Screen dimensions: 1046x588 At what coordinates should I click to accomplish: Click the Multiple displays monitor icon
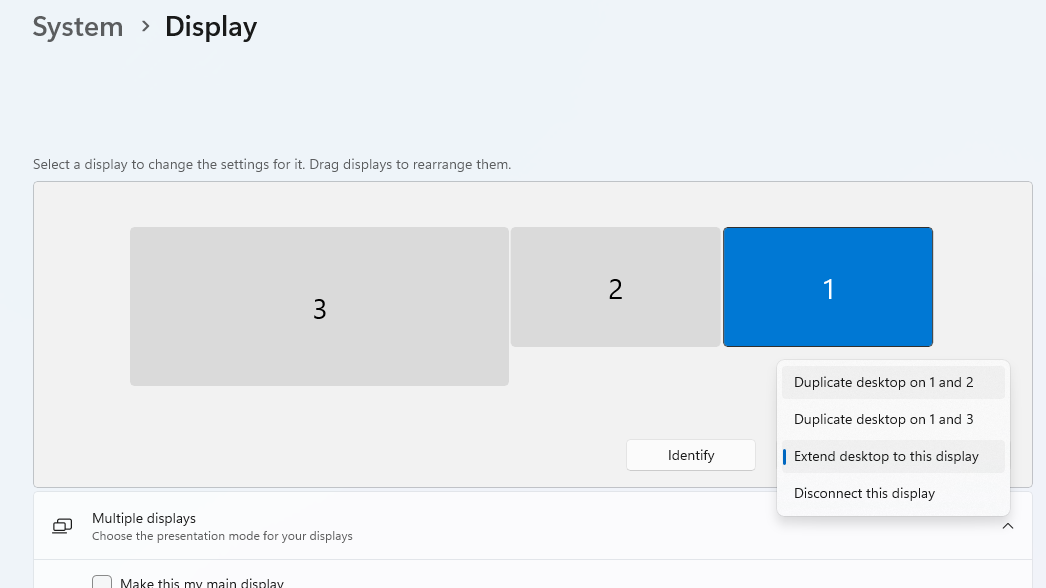(x=63, y=526)
